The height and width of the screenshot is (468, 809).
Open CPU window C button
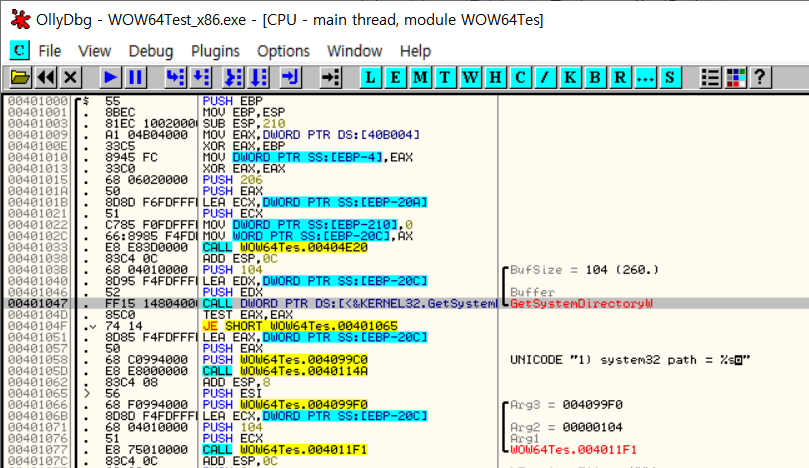(520, 77)
